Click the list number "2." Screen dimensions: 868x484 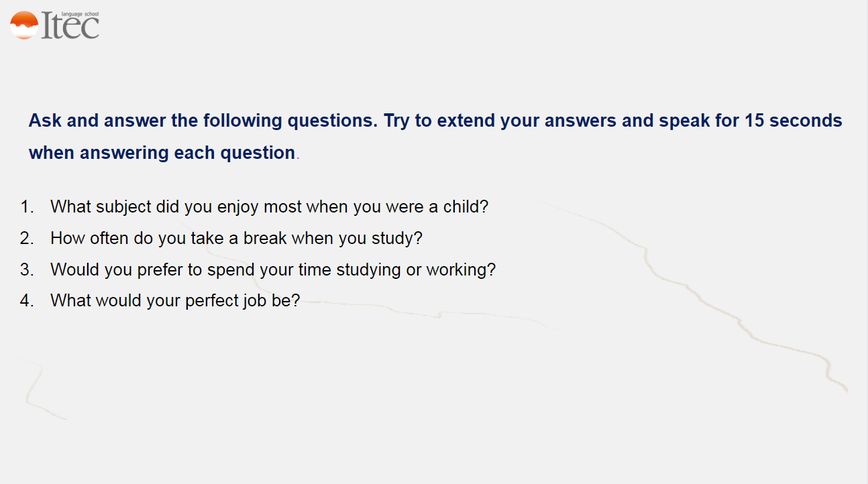(x=27, y=238)
